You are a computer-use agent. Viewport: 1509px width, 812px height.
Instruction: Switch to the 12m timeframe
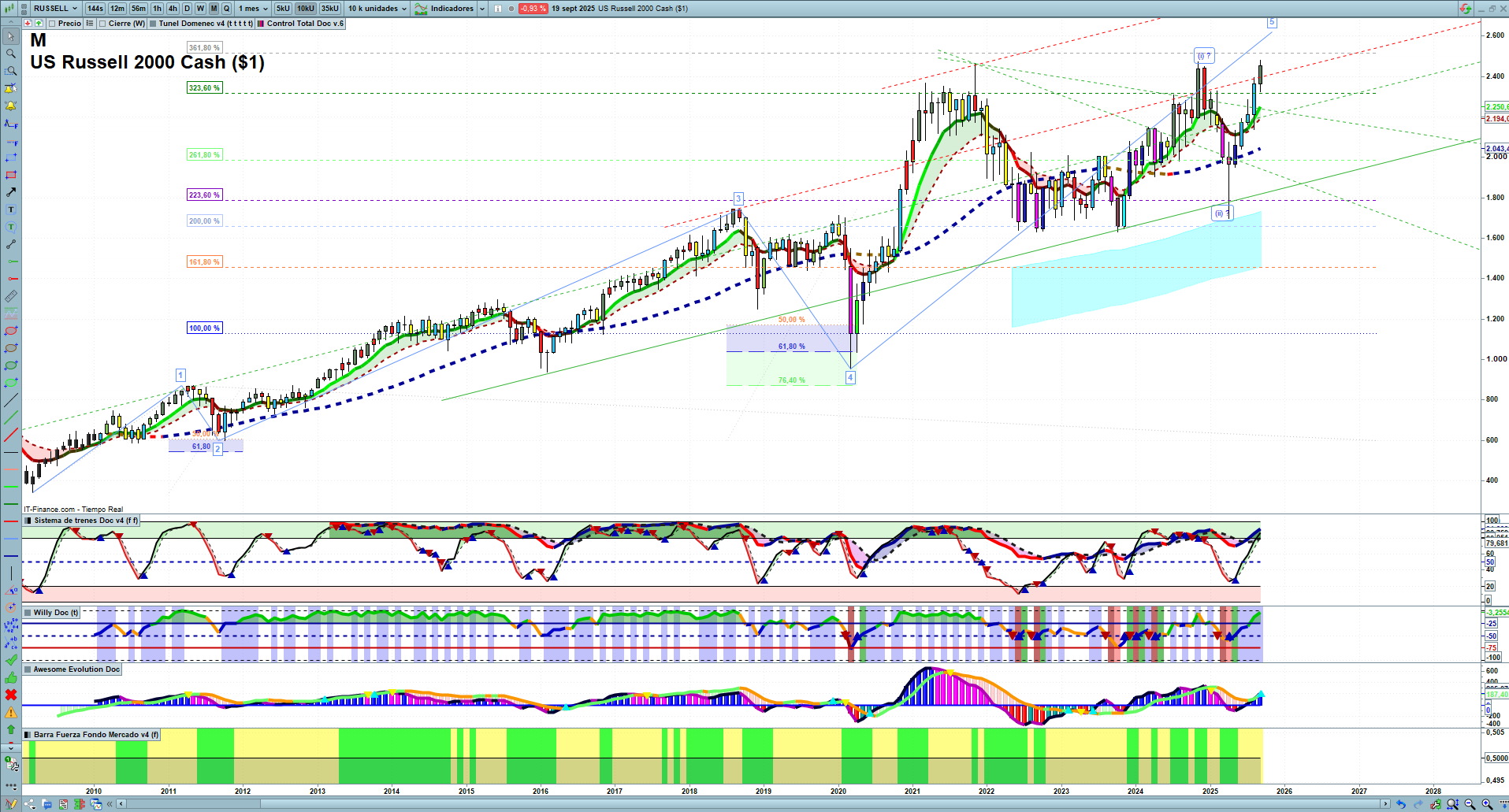pyautogui.click(x=117, y=9)
